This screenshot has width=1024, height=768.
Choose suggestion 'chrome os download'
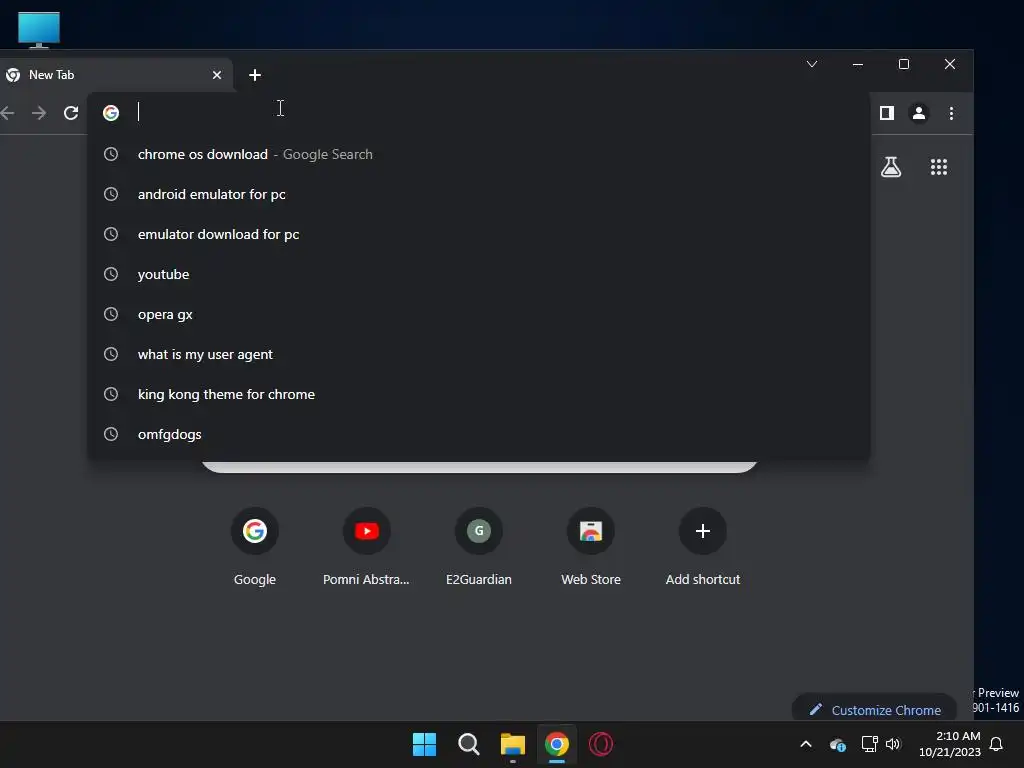[479, 154]
